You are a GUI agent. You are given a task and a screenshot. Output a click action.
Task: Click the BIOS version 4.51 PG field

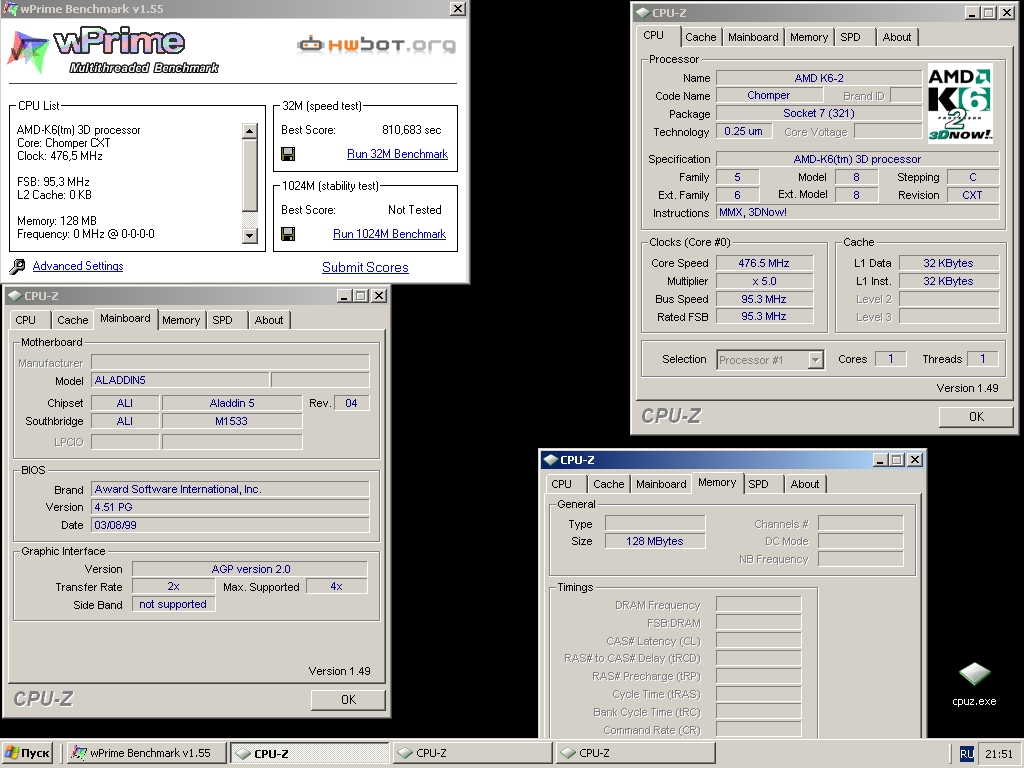[x=230, y=507]
